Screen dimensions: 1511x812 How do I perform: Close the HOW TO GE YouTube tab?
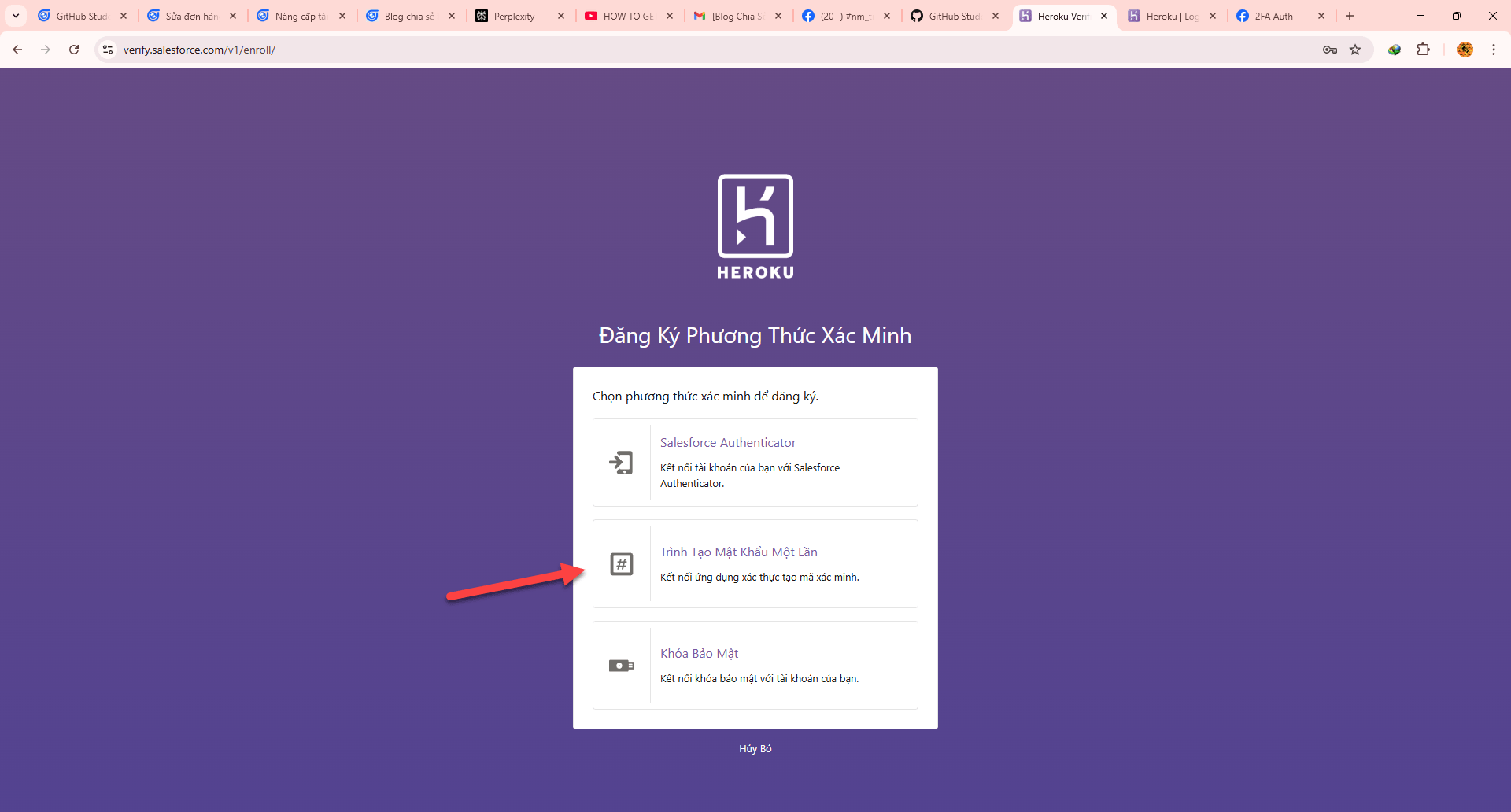(670, 16)
